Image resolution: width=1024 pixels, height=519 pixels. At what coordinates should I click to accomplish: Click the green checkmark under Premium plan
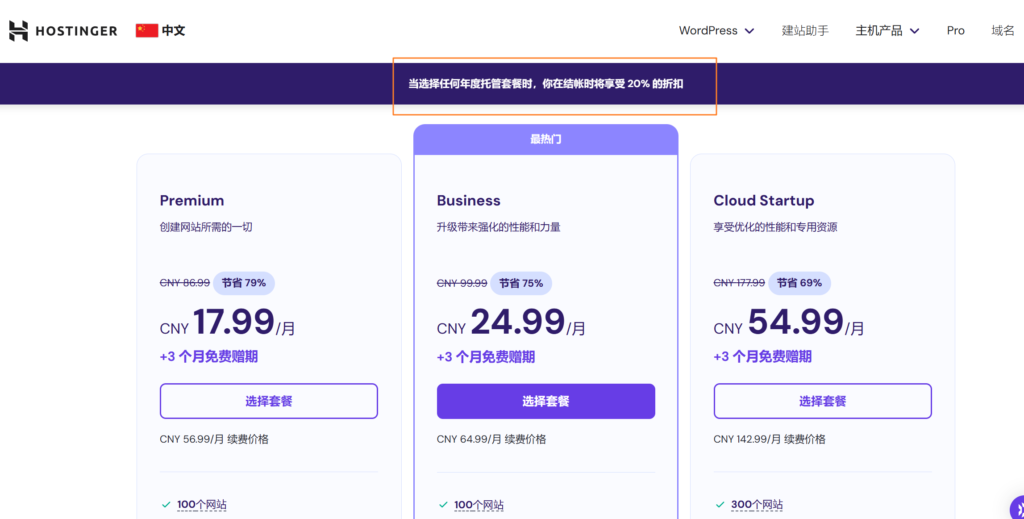point(166,505)
